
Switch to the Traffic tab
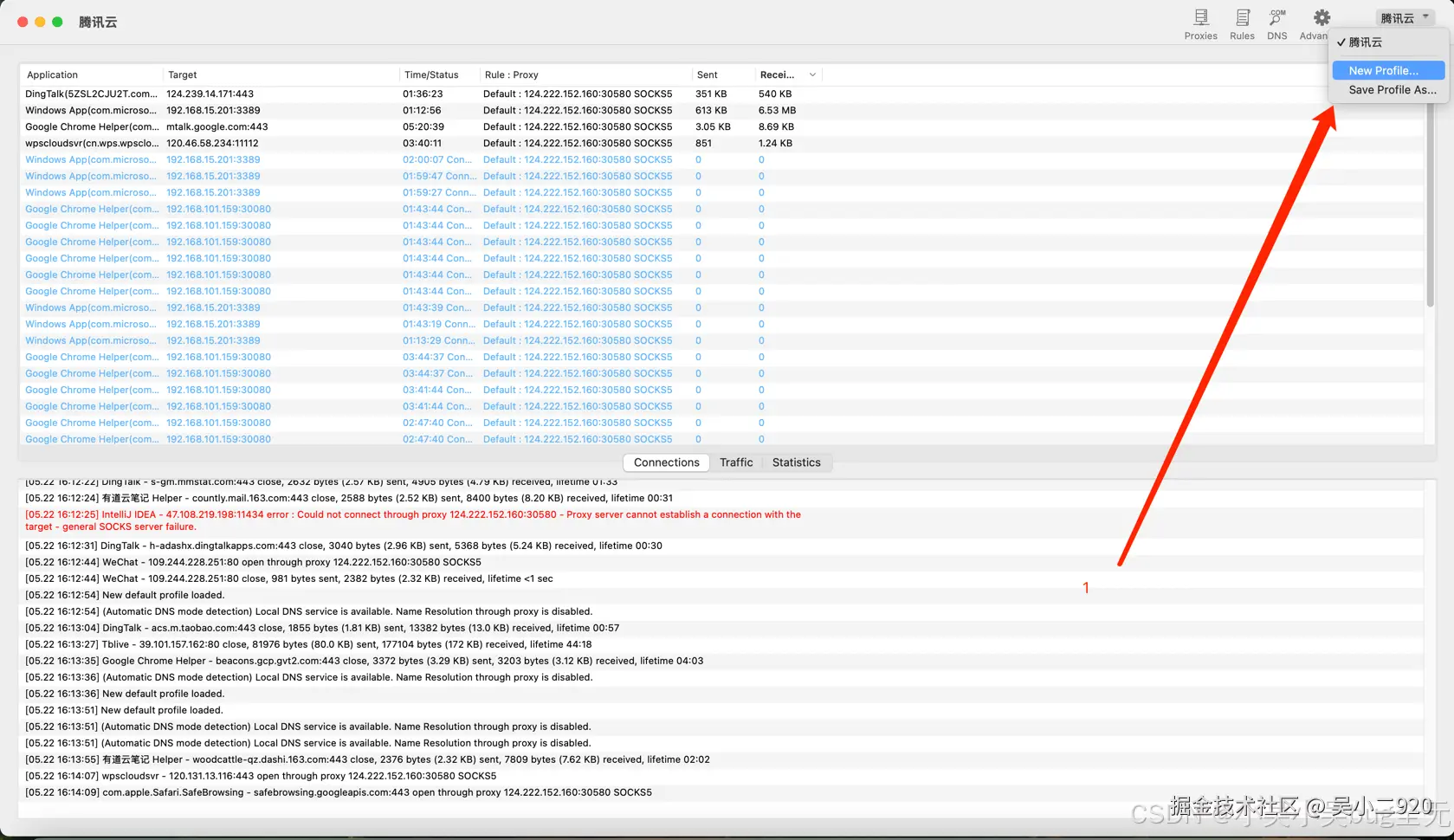point(736,462)
